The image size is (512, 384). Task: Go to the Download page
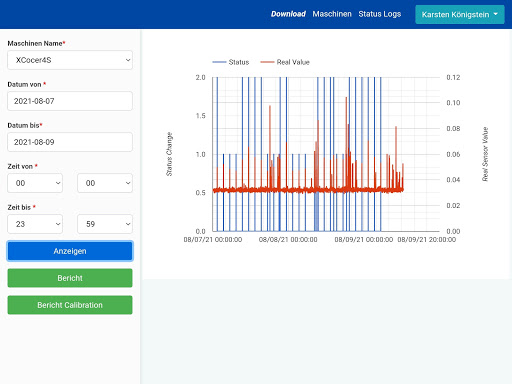pos(288,14)
